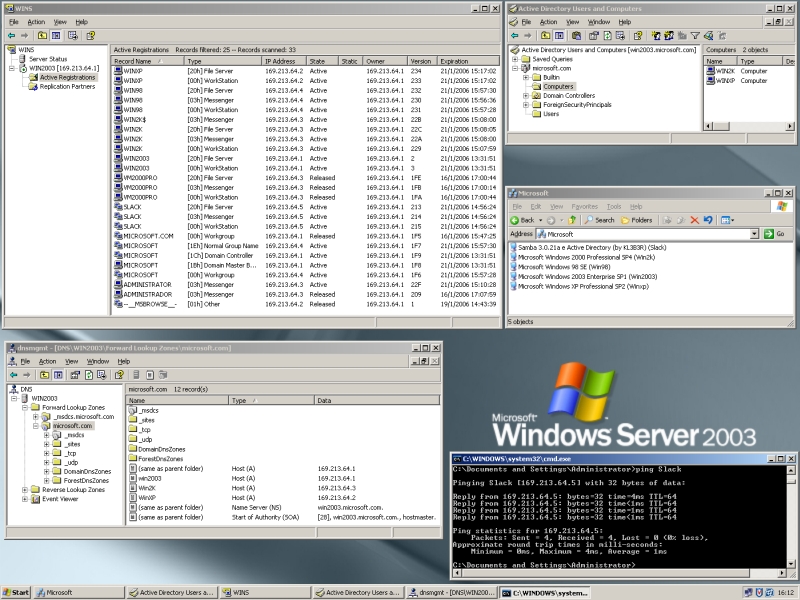The height and width of the screenshot is (600, 800).
Task: Select Microsoft Windows 98 SE (Win98) item
Action: (x=564, y=267)
